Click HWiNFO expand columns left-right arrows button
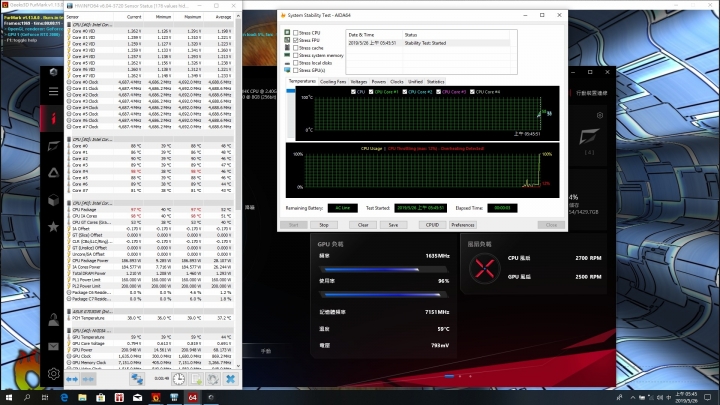The width and height of the screenshot is (720, 405). click(72, 379)
